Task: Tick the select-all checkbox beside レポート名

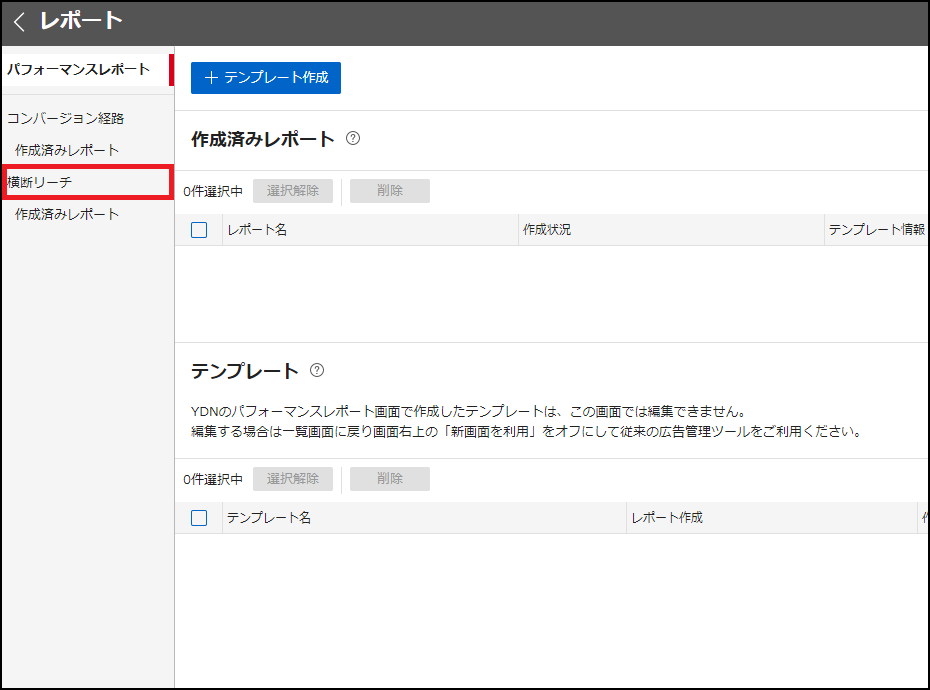Action: tap(199, 230)
